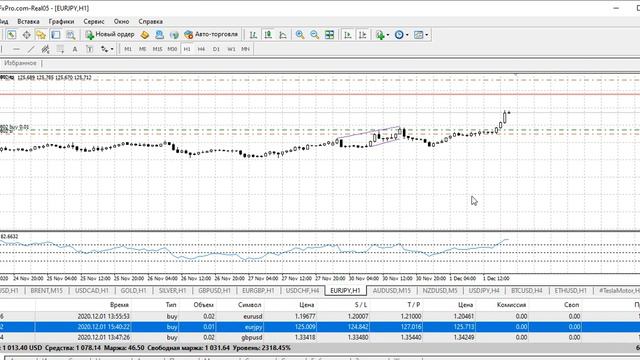Switch chart to candlestick mode
The image size is (640, 360).
268,35
